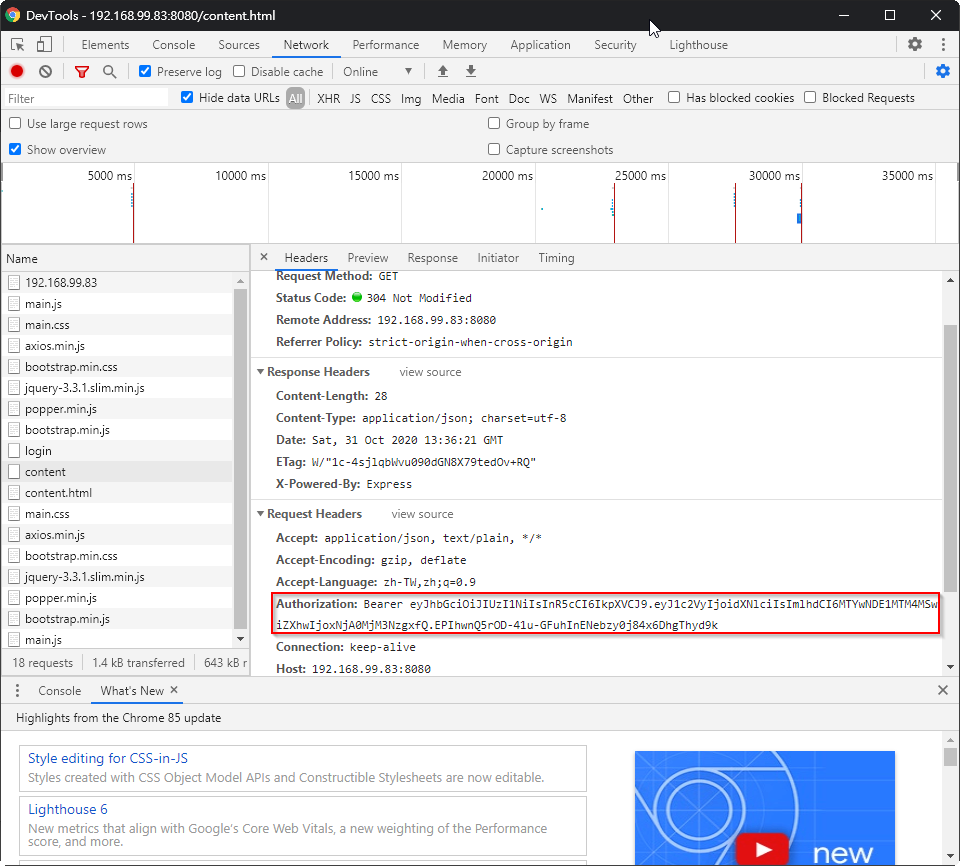The image size is (960, 866).
Task: Enable Group by frame
Action: click(494, 123)
